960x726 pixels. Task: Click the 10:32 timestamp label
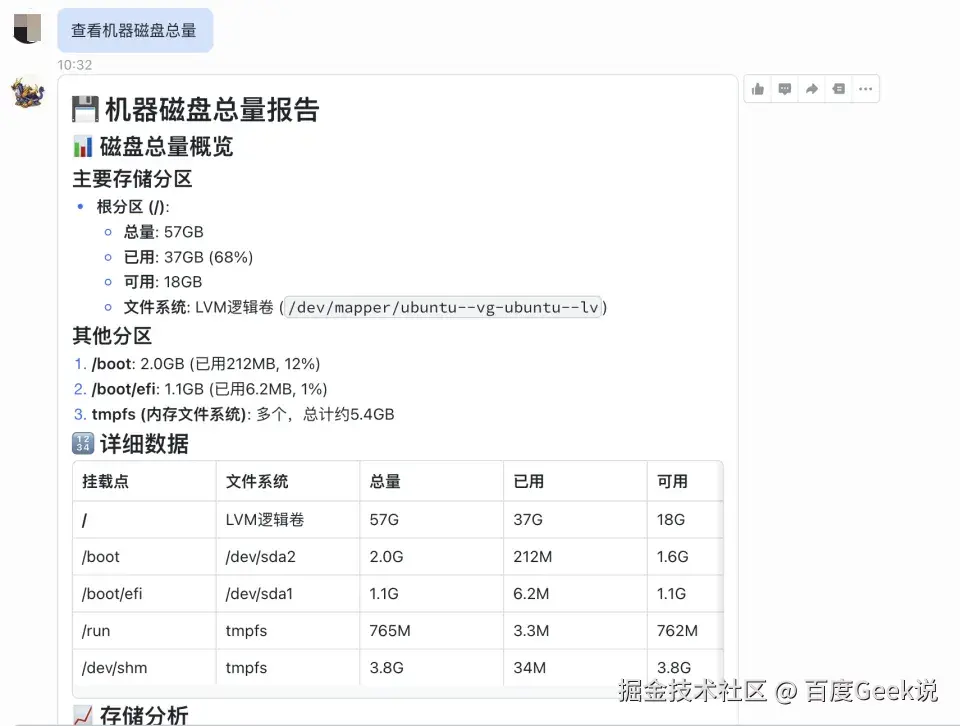click(76, 64)
